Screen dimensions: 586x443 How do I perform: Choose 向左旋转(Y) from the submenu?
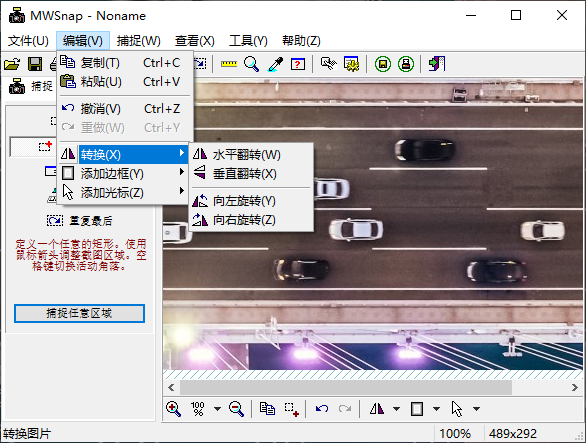click(251, 201)
